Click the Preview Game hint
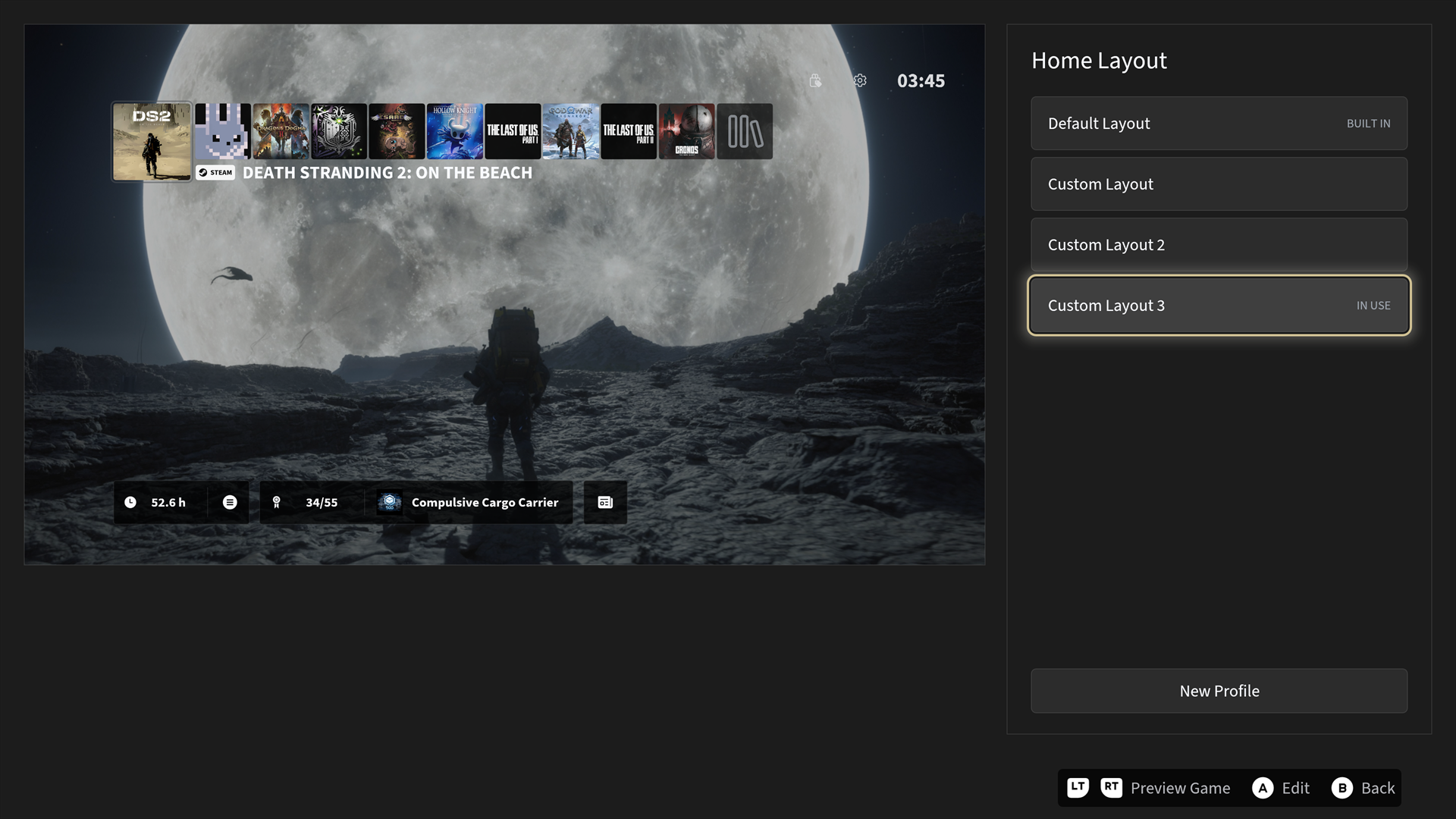Screen dimensions: 1456x819 coord(1180,788)
